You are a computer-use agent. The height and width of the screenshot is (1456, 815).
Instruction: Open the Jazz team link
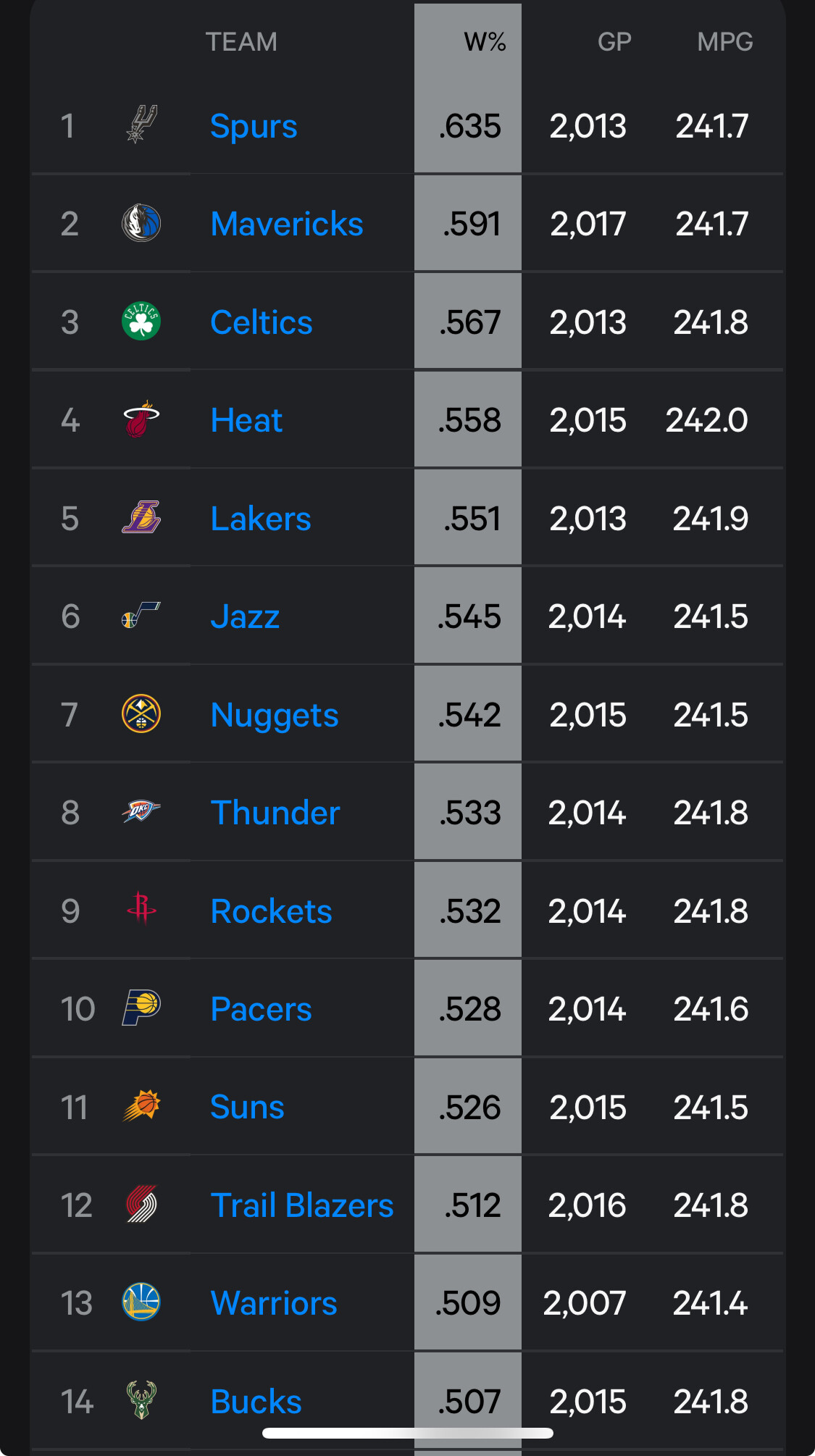(245, 617)
